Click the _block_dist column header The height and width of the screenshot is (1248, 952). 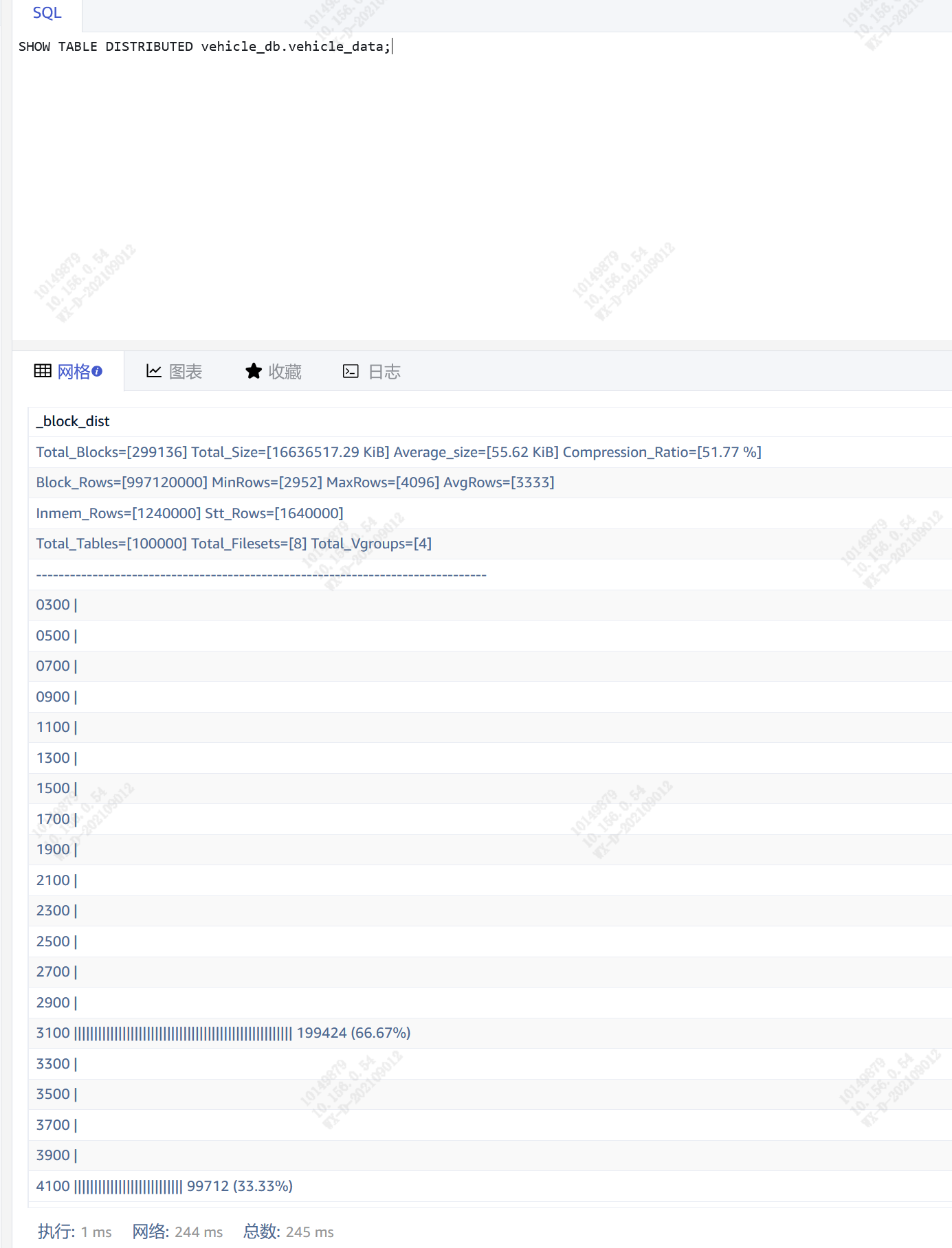(x=73, y=421)
